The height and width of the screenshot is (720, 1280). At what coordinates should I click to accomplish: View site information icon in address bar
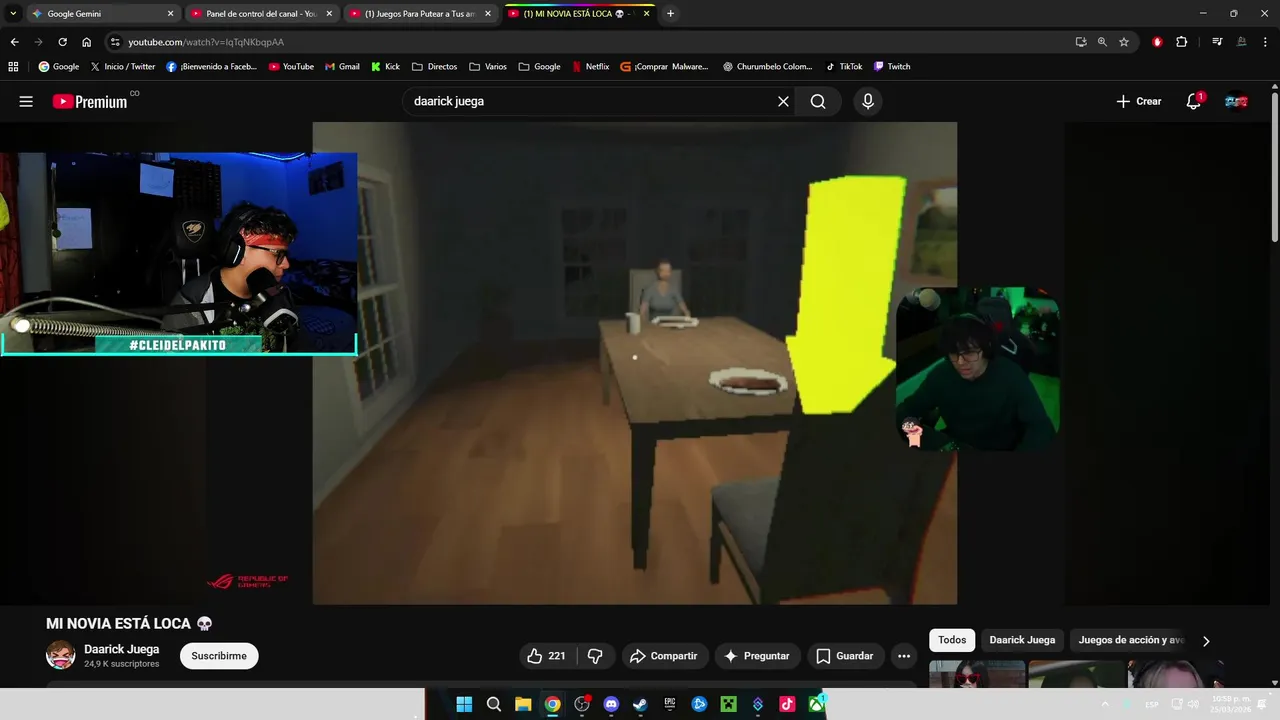tap(115, 42)
